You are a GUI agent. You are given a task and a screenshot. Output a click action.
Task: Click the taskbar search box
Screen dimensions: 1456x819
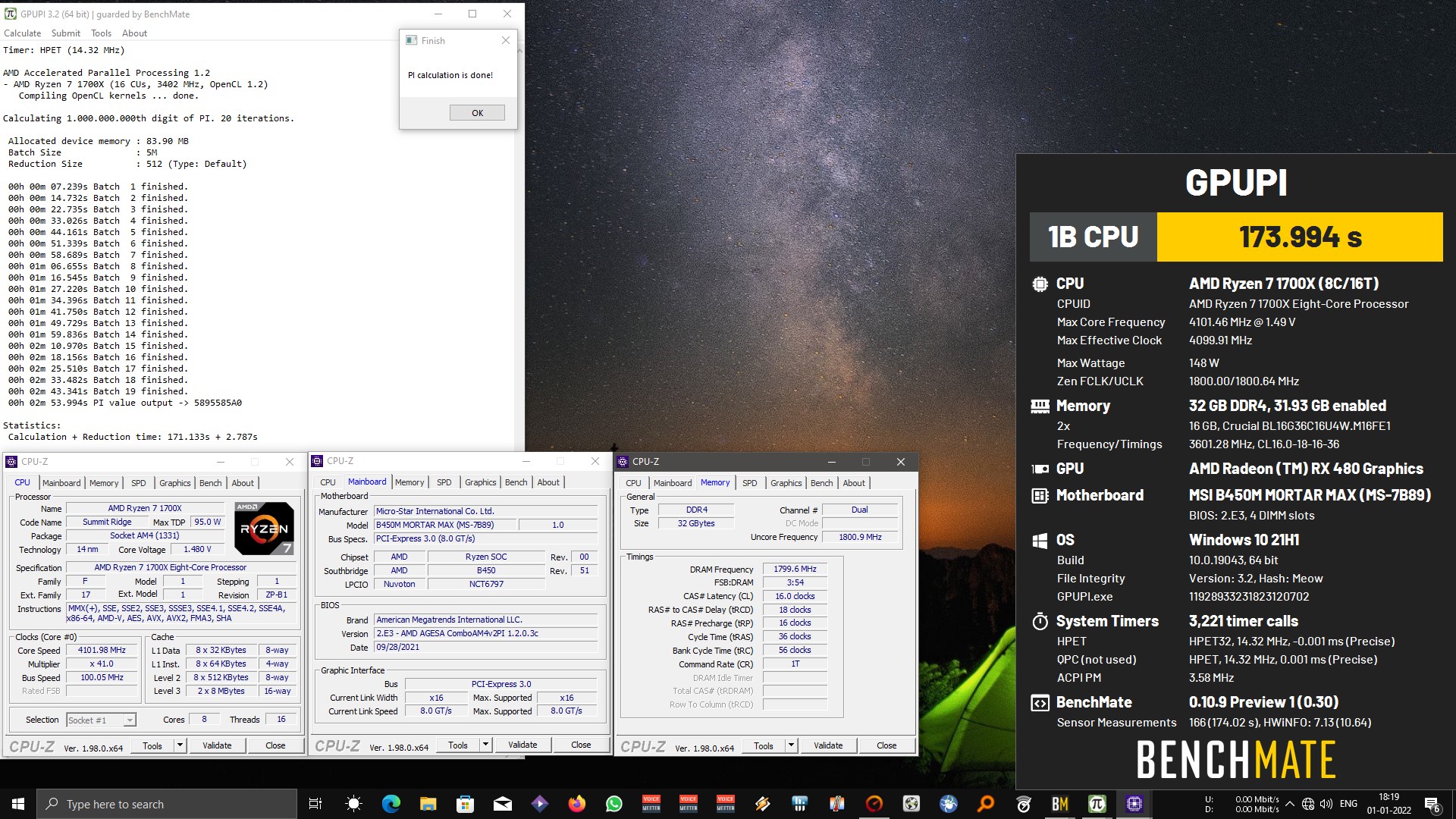pos(167,804)
